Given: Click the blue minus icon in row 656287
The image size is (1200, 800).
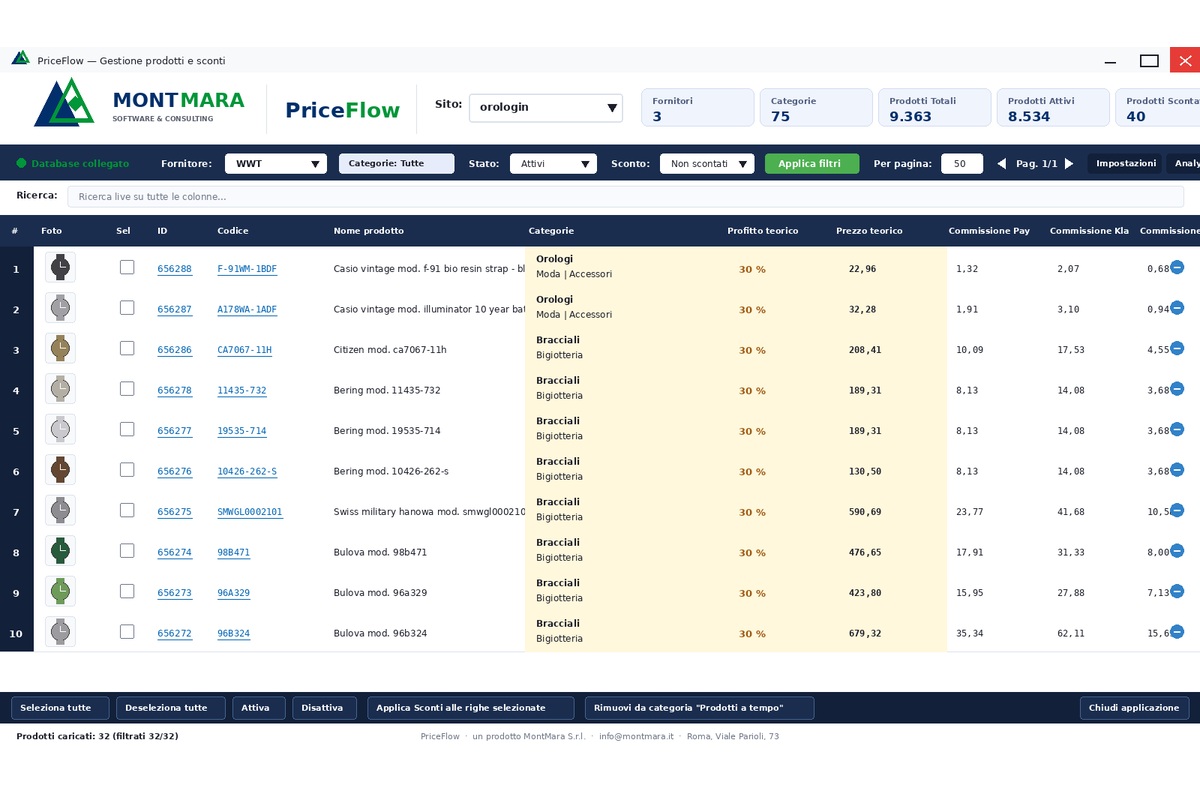Looking at the screenshot, I should point(1177,308).
